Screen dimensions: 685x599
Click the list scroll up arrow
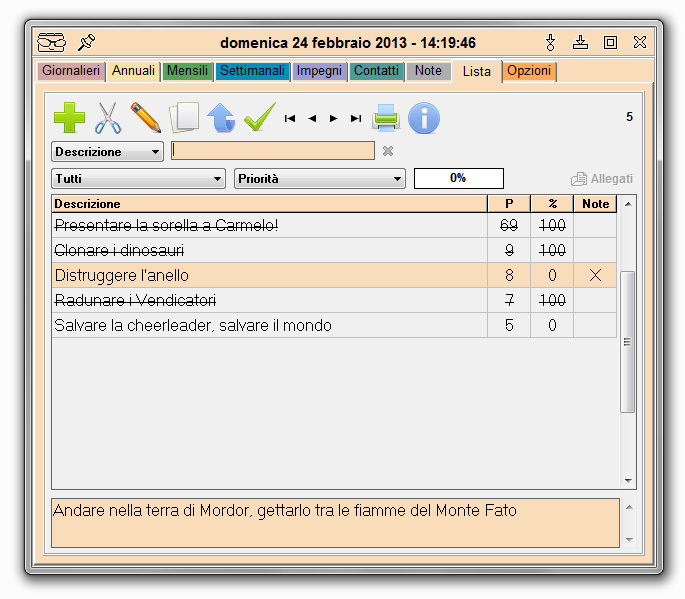point(628,204)
